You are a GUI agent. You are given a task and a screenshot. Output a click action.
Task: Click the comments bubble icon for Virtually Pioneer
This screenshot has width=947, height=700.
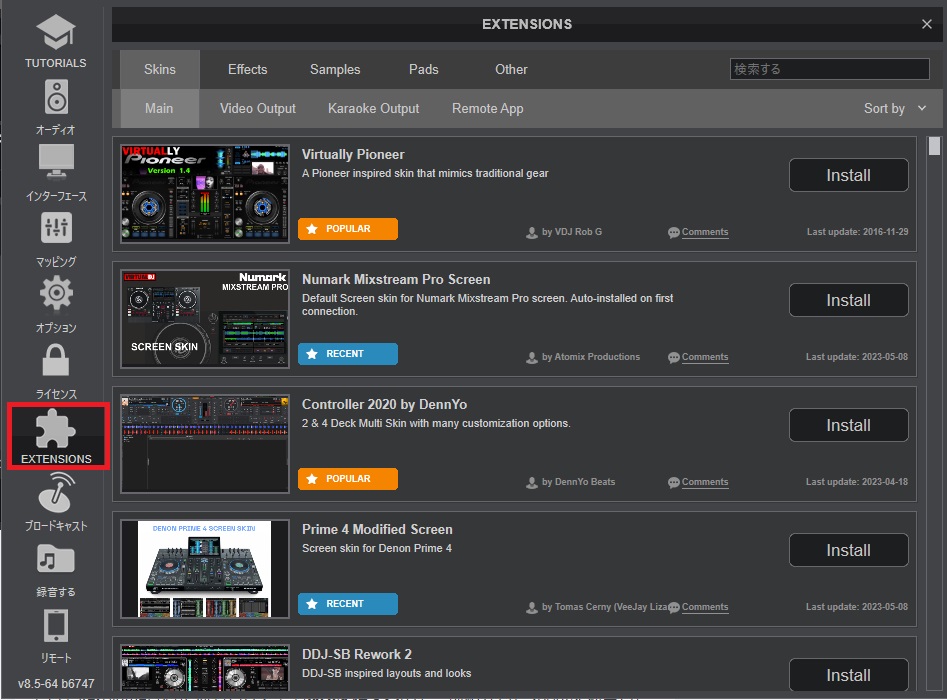pyautogui.click(x=674, y=233)
